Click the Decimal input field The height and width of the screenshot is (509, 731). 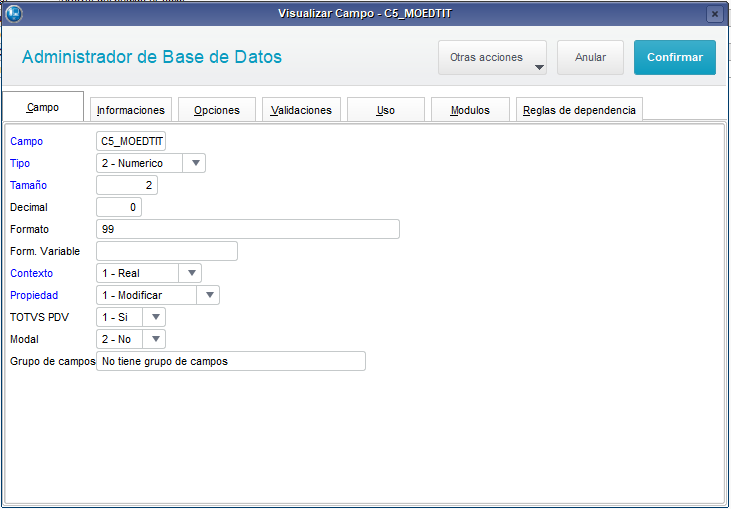click(x=119, y=207)
